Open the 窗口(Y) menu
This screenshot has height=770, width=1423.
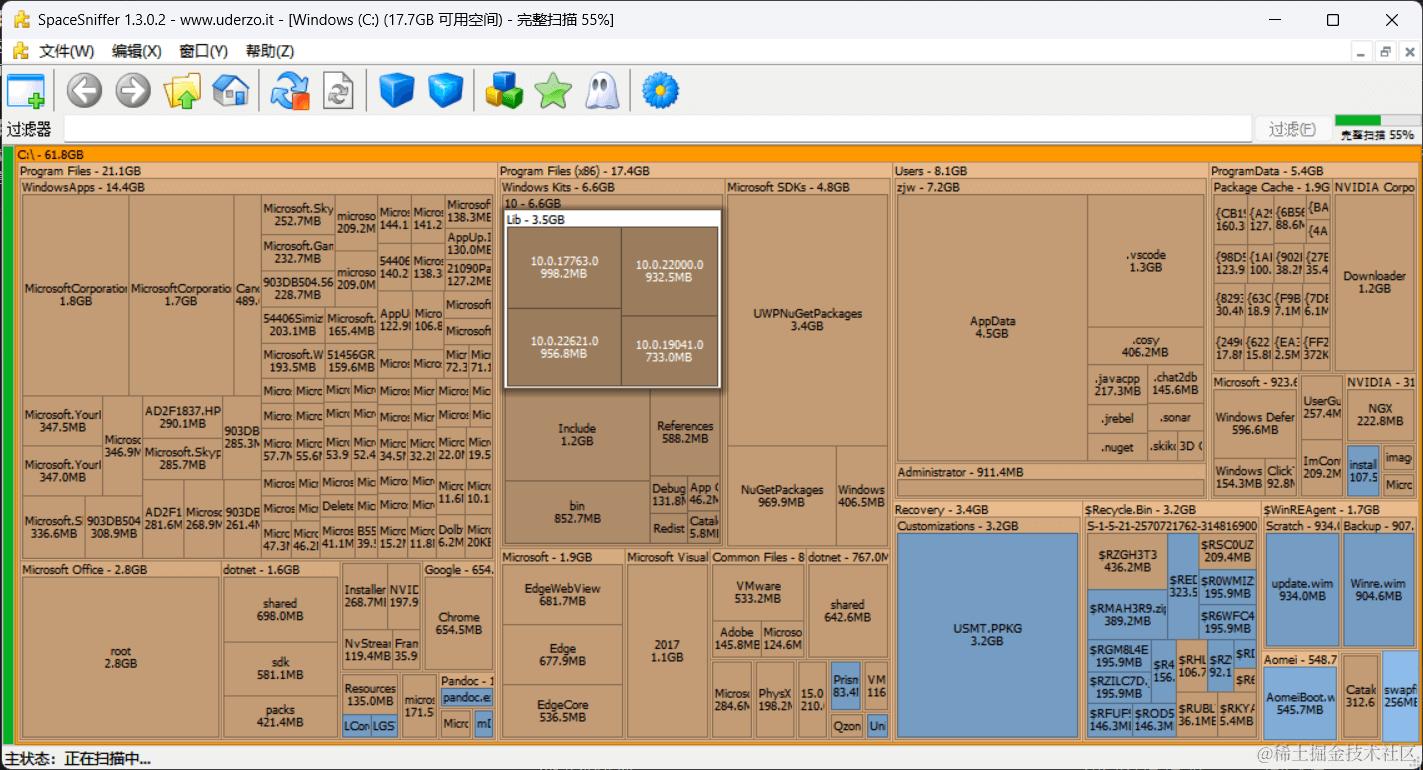204,51
